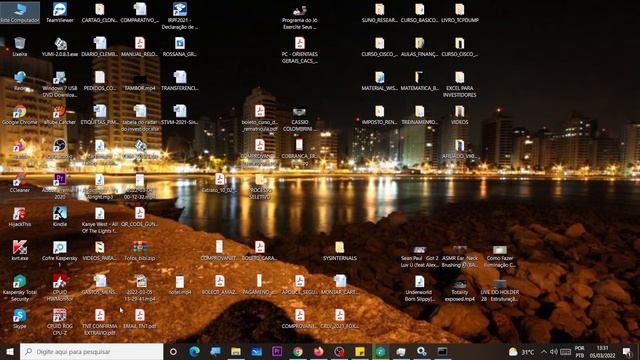The height and width of the screenshot is (360, 640).
Task: Switch to Chrome on the taskbar
Action: [298, 351]
